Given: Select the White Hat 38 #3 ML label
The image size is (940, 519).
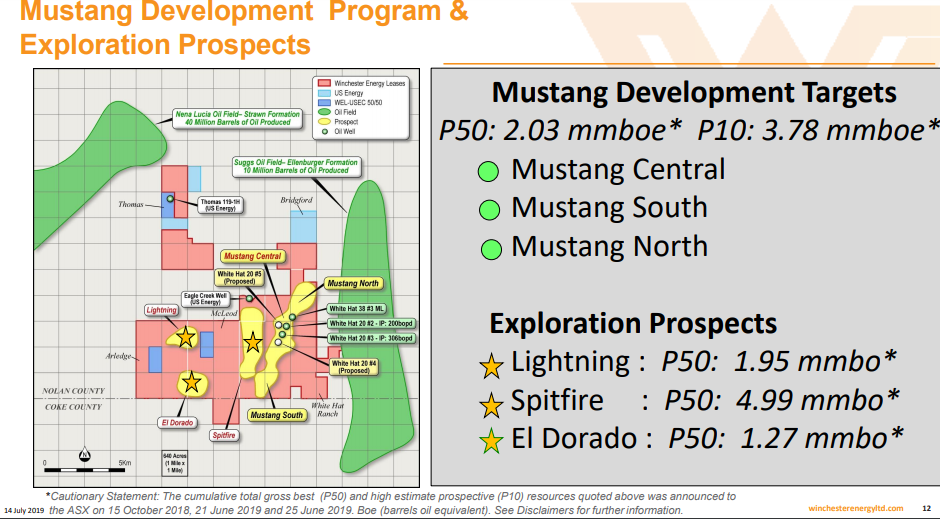Looking at the screenshot, I should point(356,309).
